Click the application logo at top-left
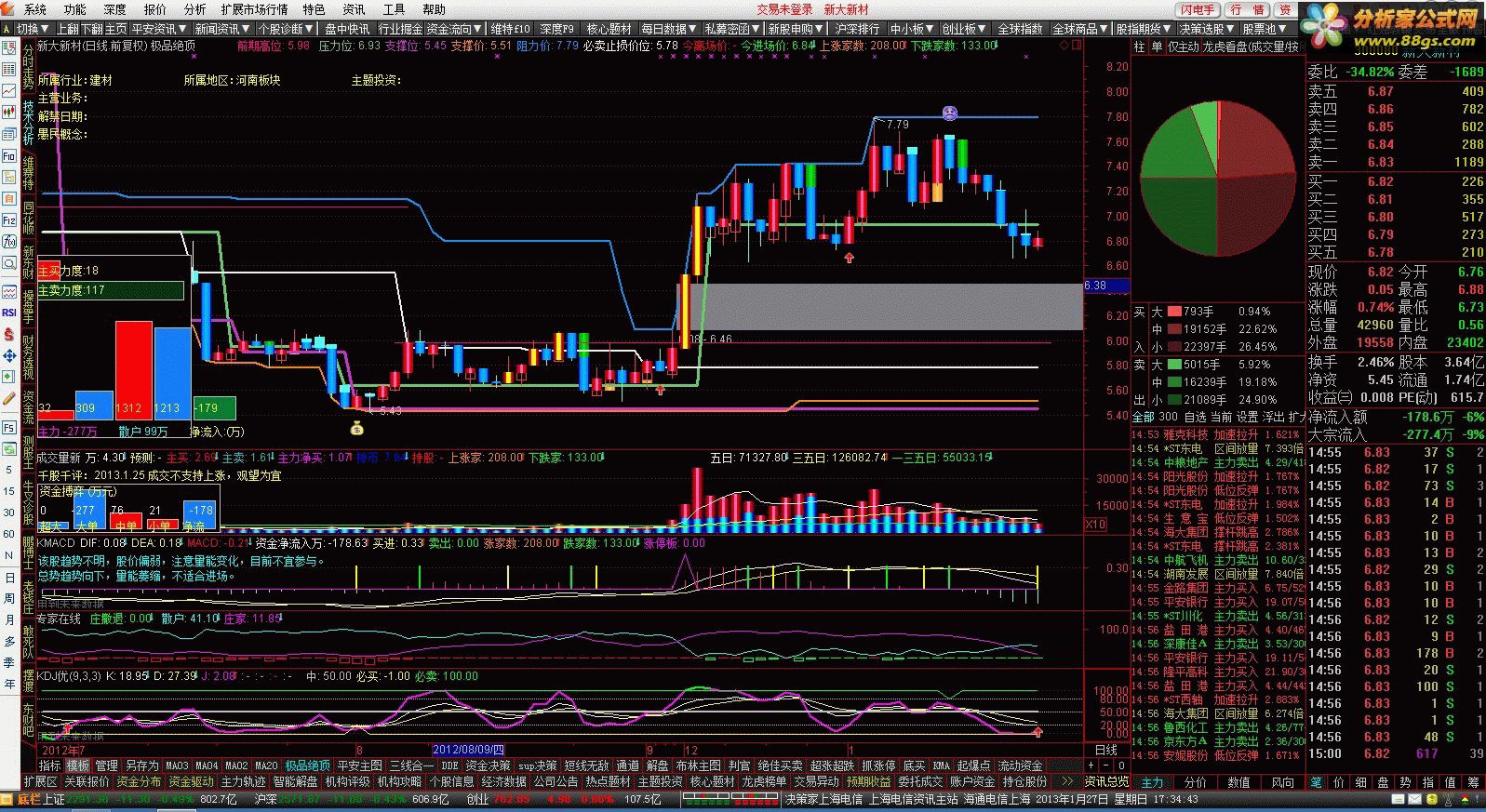The image size is (1486, 812). click(9, 9)
